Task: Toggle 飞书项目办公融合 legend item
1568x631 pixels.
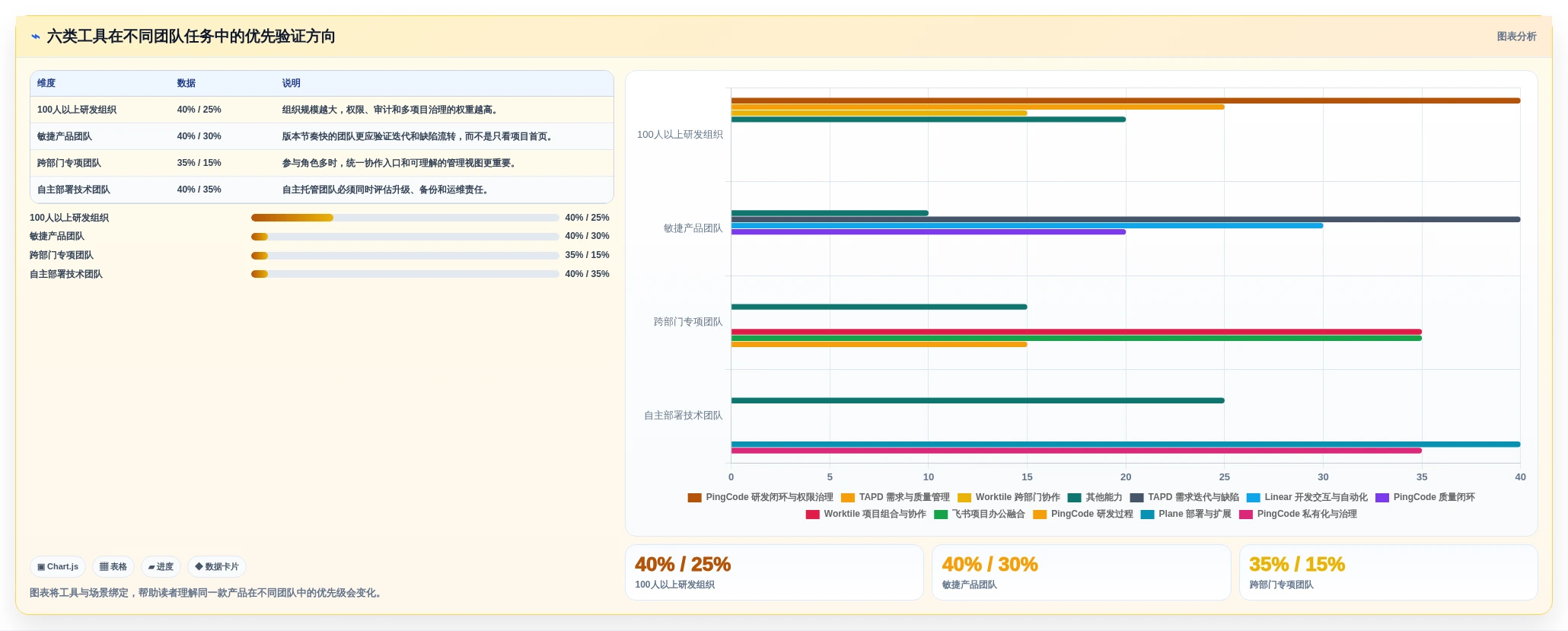Action: pos(980,514)
